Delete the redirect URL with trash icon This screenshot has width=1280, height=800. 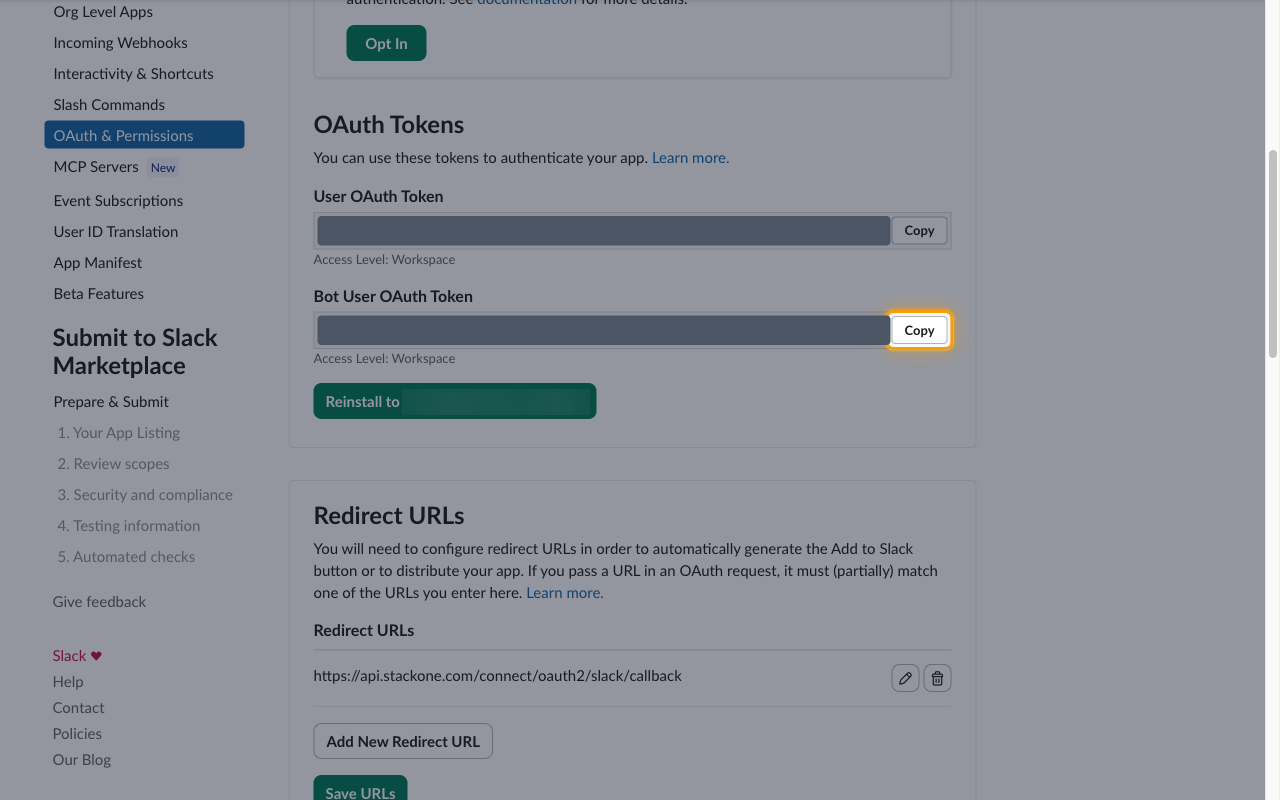[937, 678]
